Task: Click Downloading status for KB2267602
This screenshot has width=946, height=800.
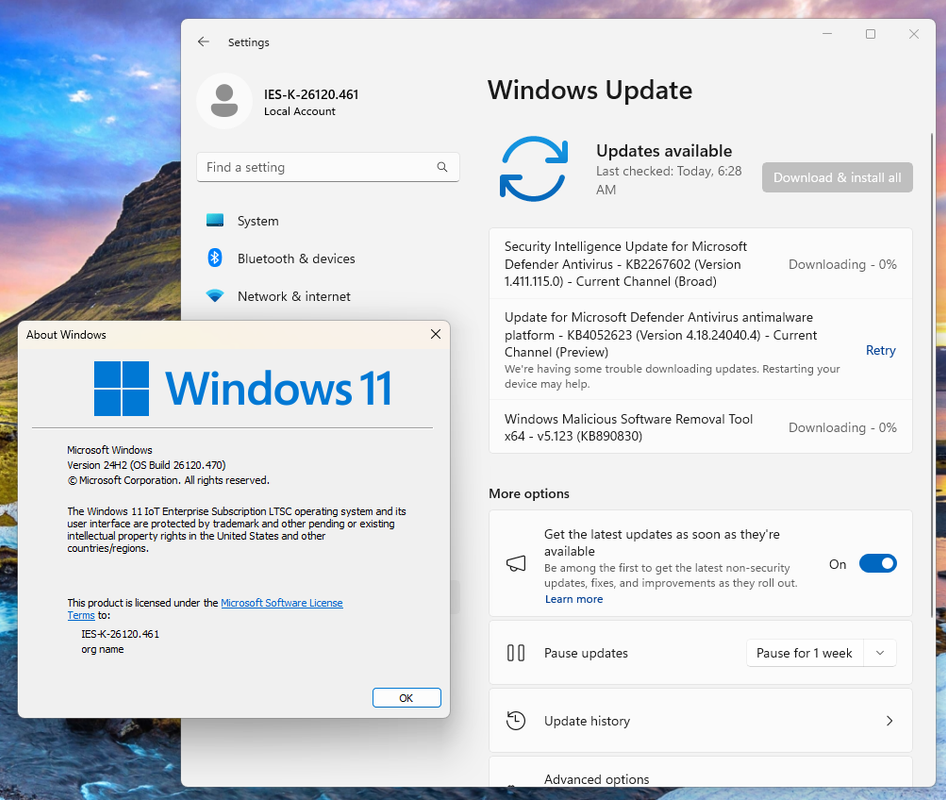Action: tap(842, 264)
